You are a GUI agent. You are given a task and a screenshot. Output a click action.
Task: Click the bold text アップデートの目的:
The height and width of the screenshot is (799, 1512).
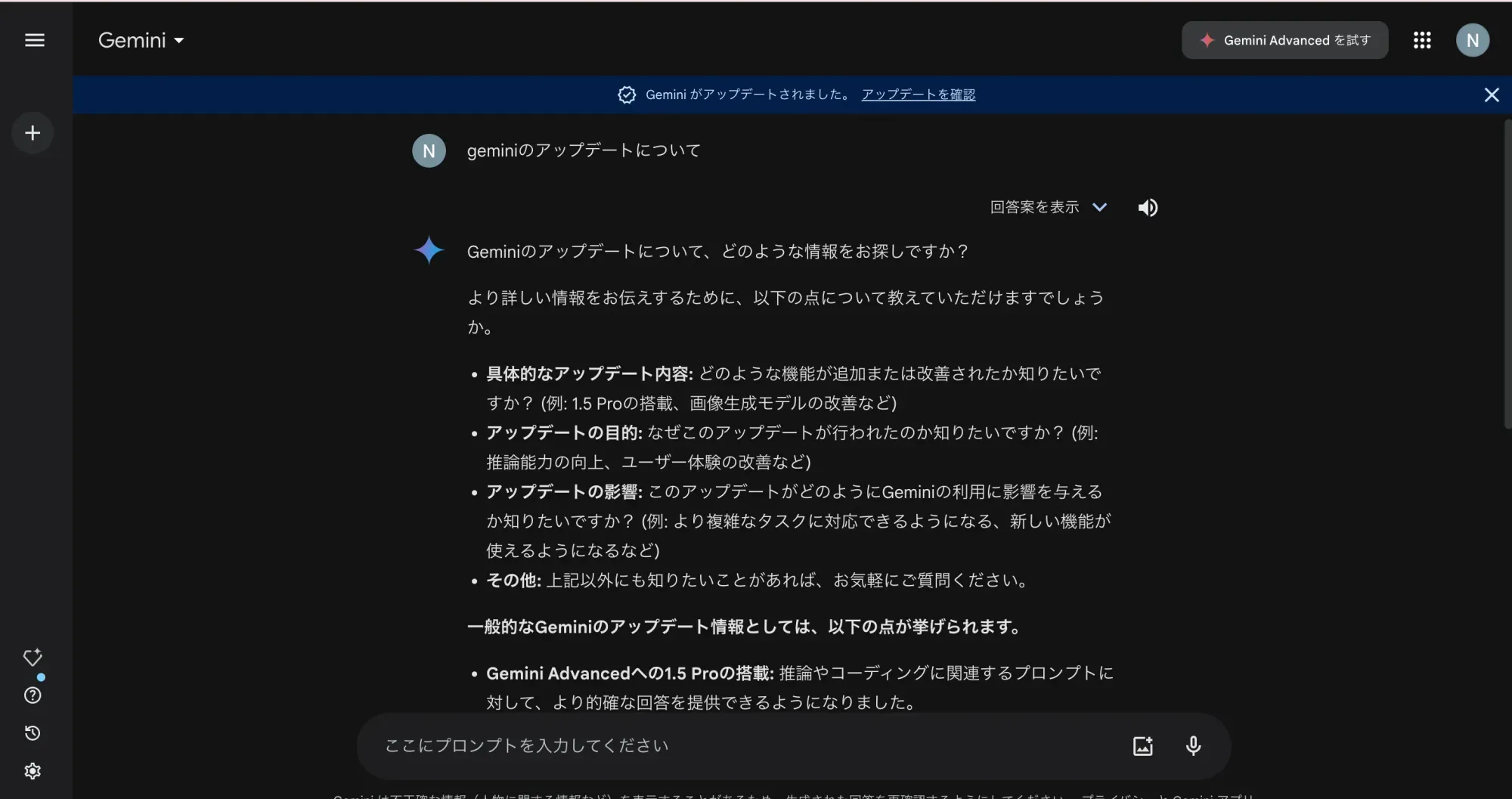tap(564, 432)
